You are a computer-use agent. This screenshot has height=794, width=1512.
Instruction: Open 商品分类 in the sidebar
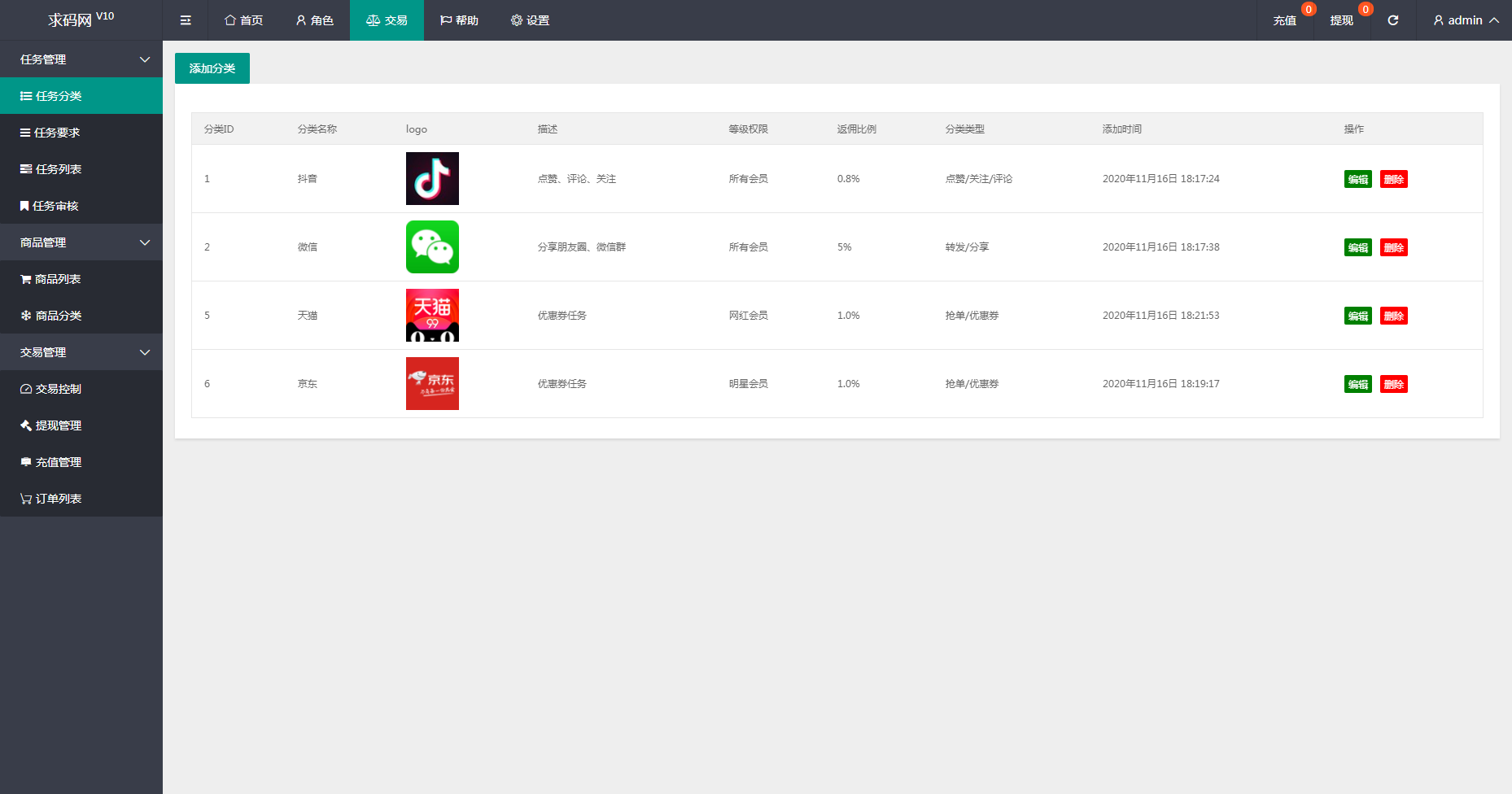coord(81,316)
